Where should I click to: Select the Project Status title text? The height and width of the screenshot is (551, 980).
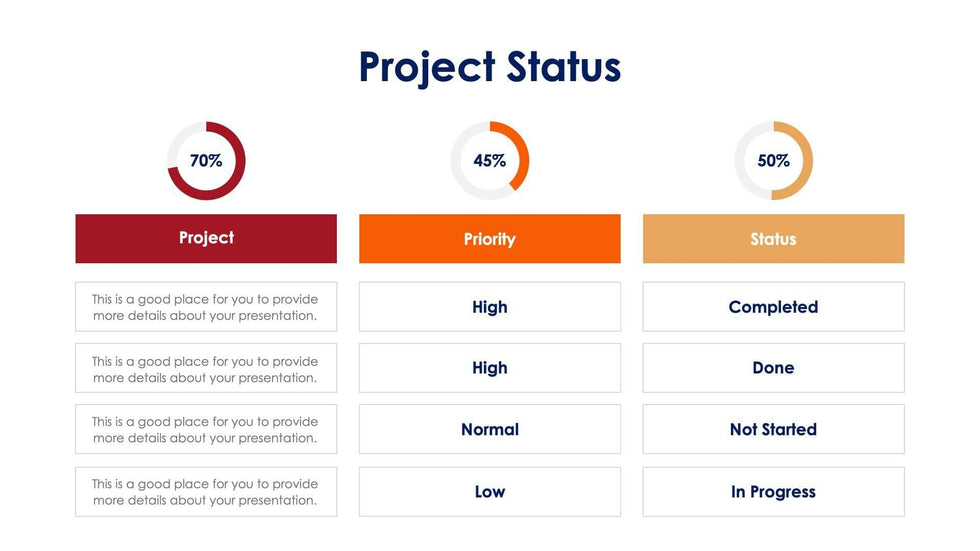tap(490, 68)
